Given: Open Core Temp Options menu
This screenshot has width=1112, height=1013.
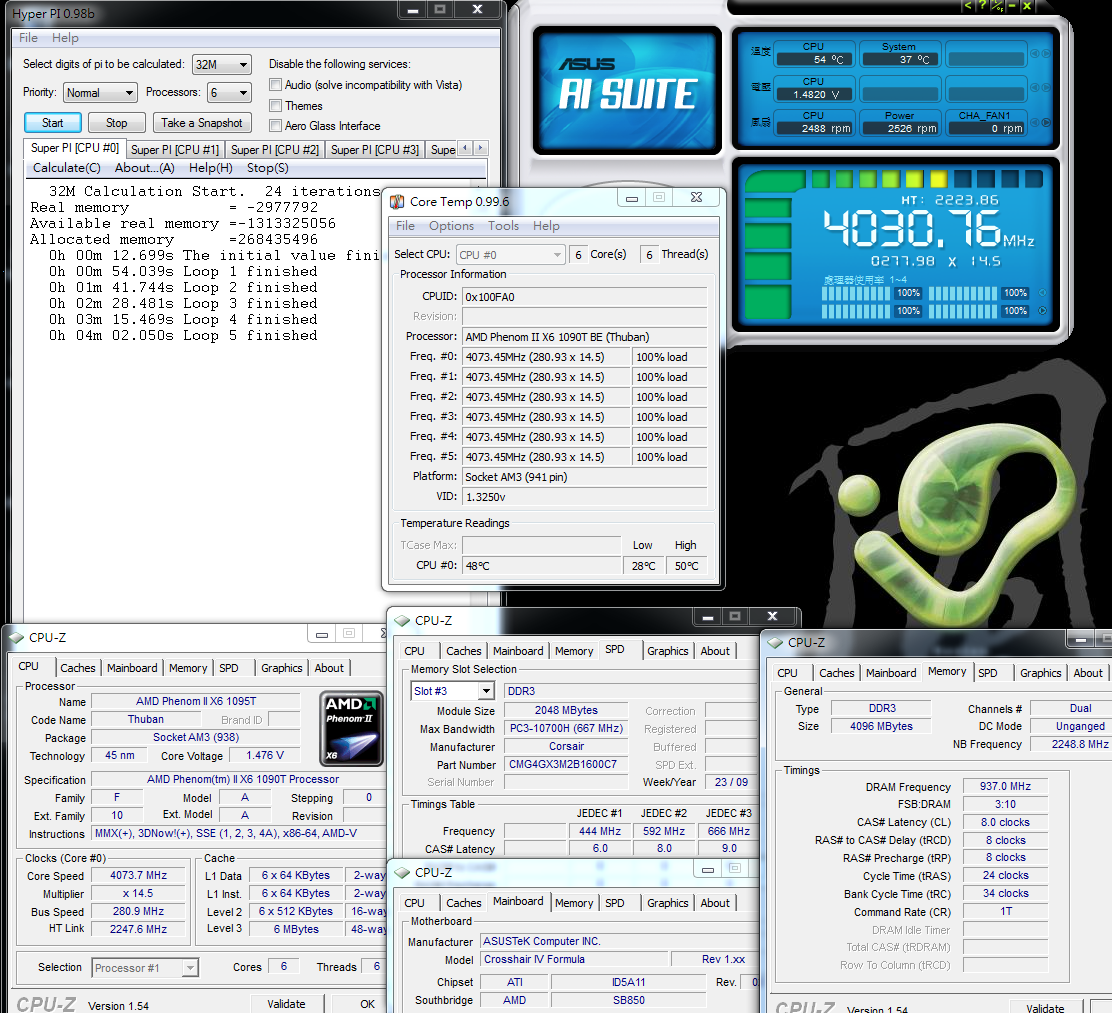Looking at the screenshot, I should [451, 226].
